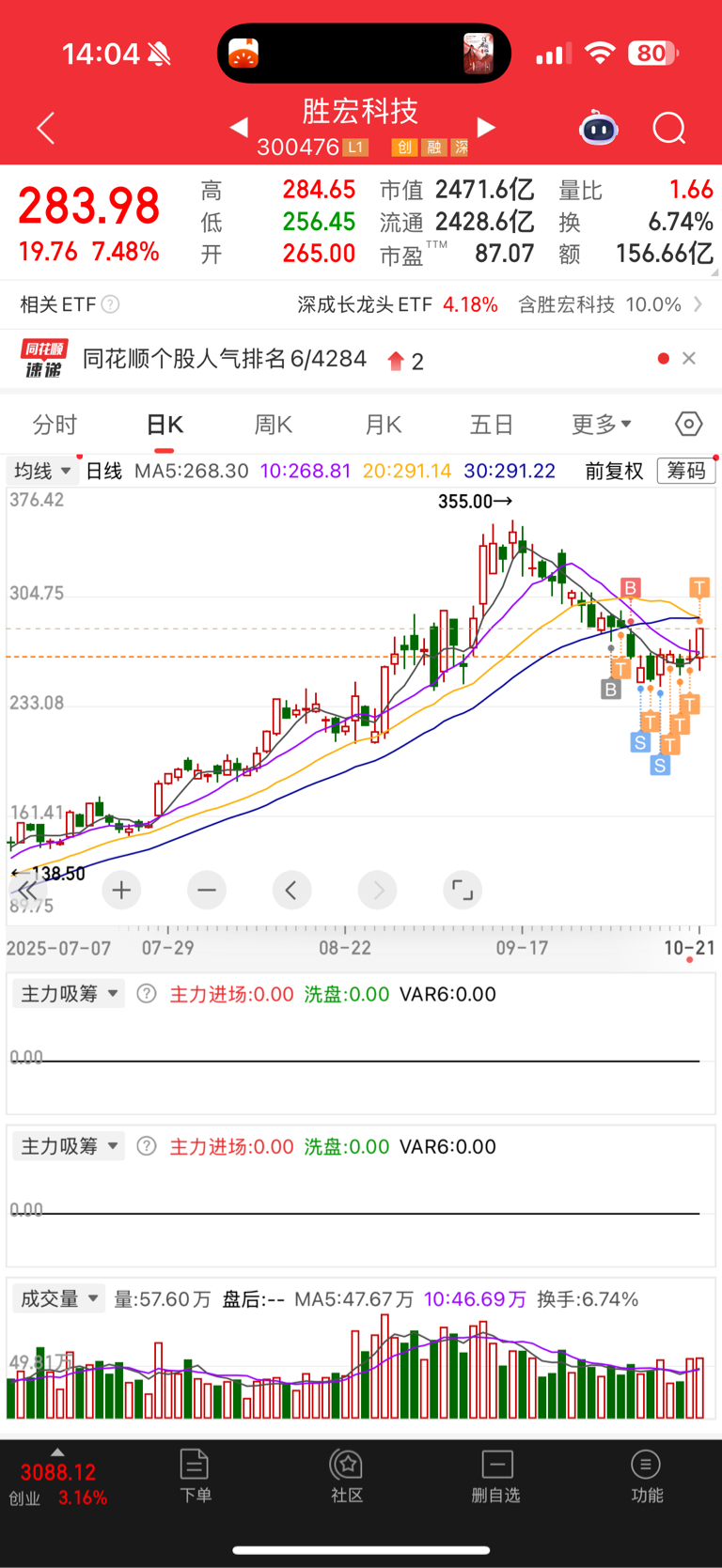Tap the battery indicator showing 80
Image resolution: width=722 pixels, height=1568 pixels.
click(654, 53)
